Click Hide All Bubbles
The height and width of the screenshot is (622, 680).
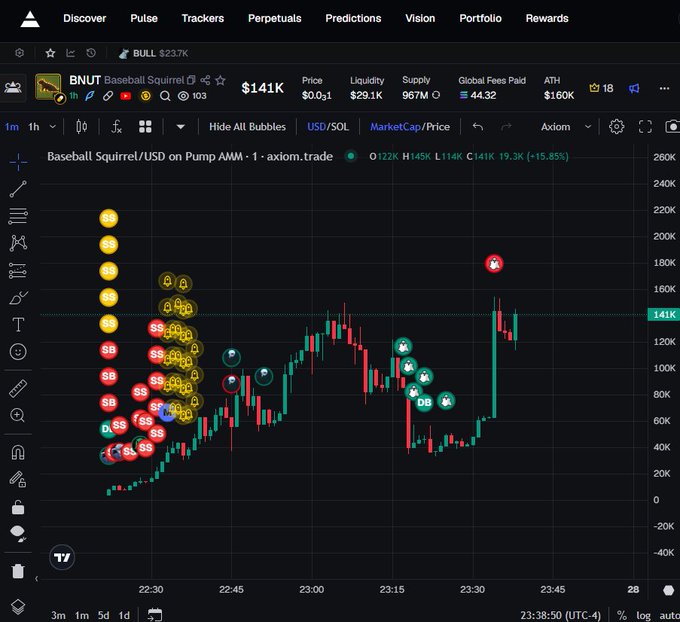coord(247,127)
